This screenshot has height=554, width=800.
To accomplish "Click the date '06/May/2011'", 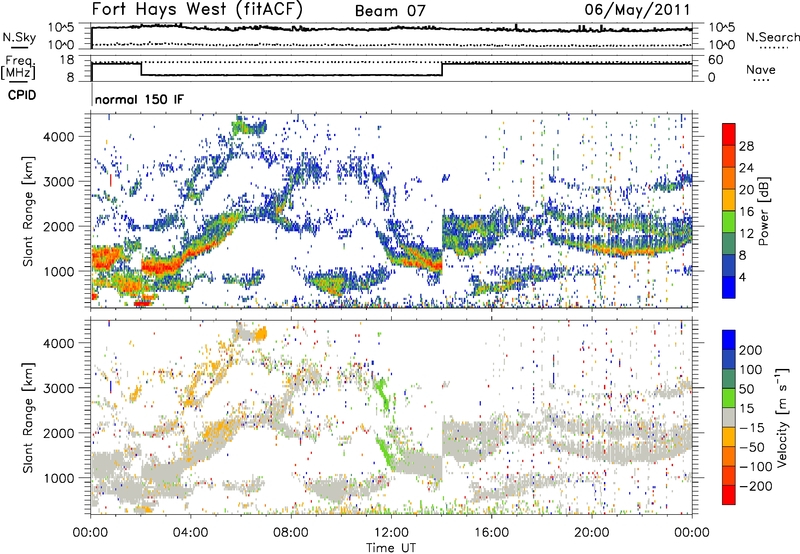I will click(x=637, y=9).
